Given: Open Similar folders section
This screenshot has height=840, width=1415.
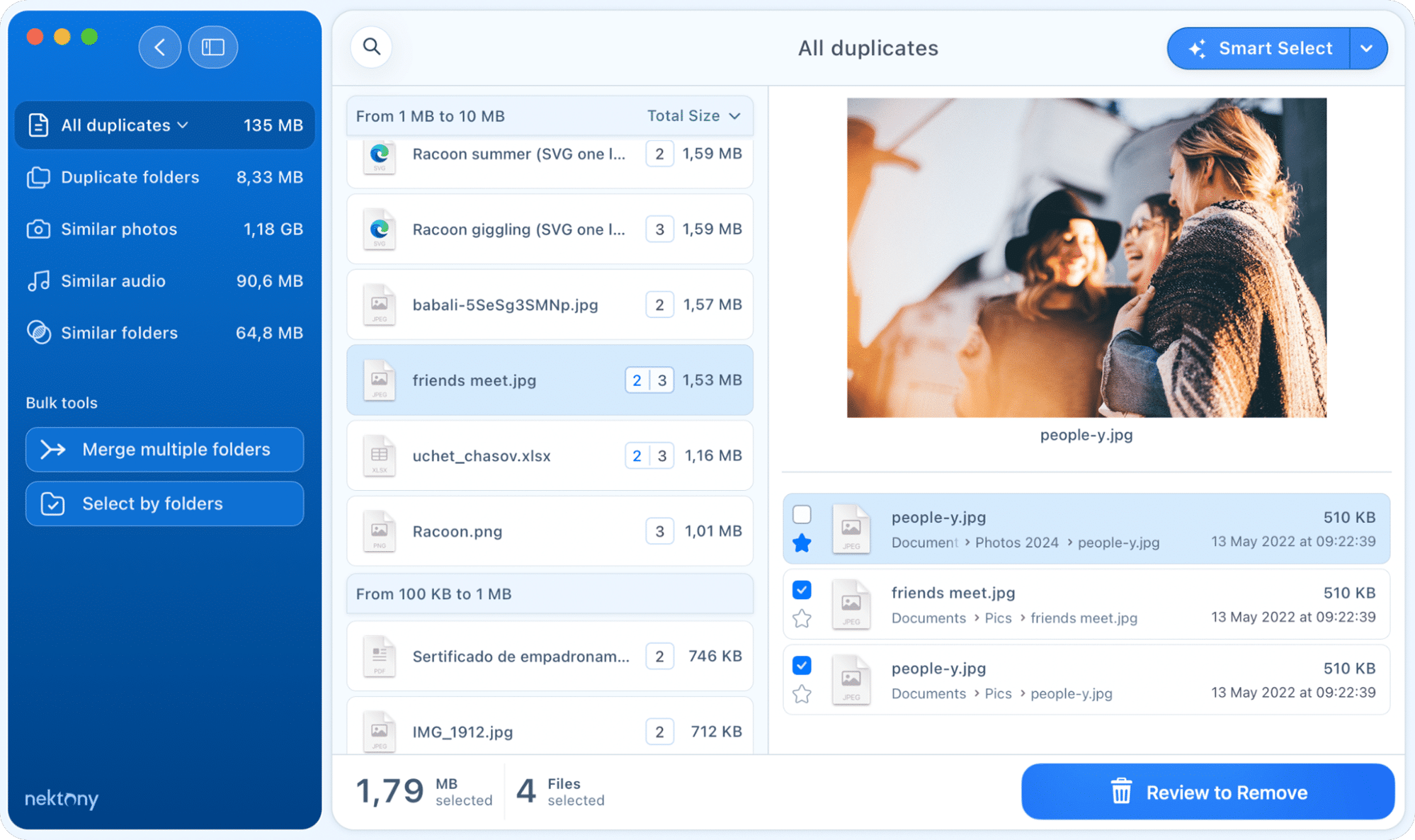Looking at the screenshot, I should click(x=118, y=332).
